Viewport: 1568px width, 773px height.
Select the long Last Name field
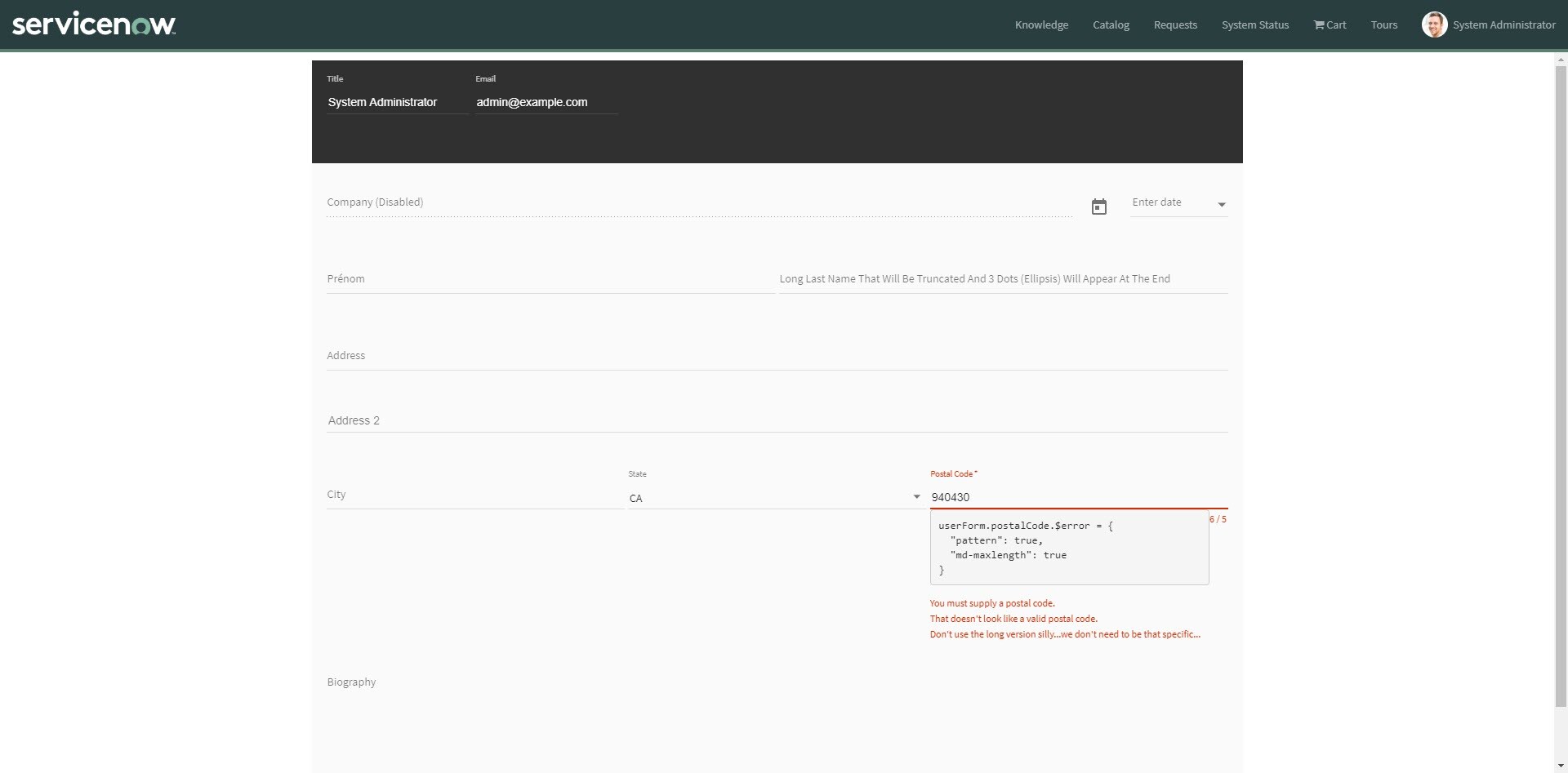[x=1002, y=279]
